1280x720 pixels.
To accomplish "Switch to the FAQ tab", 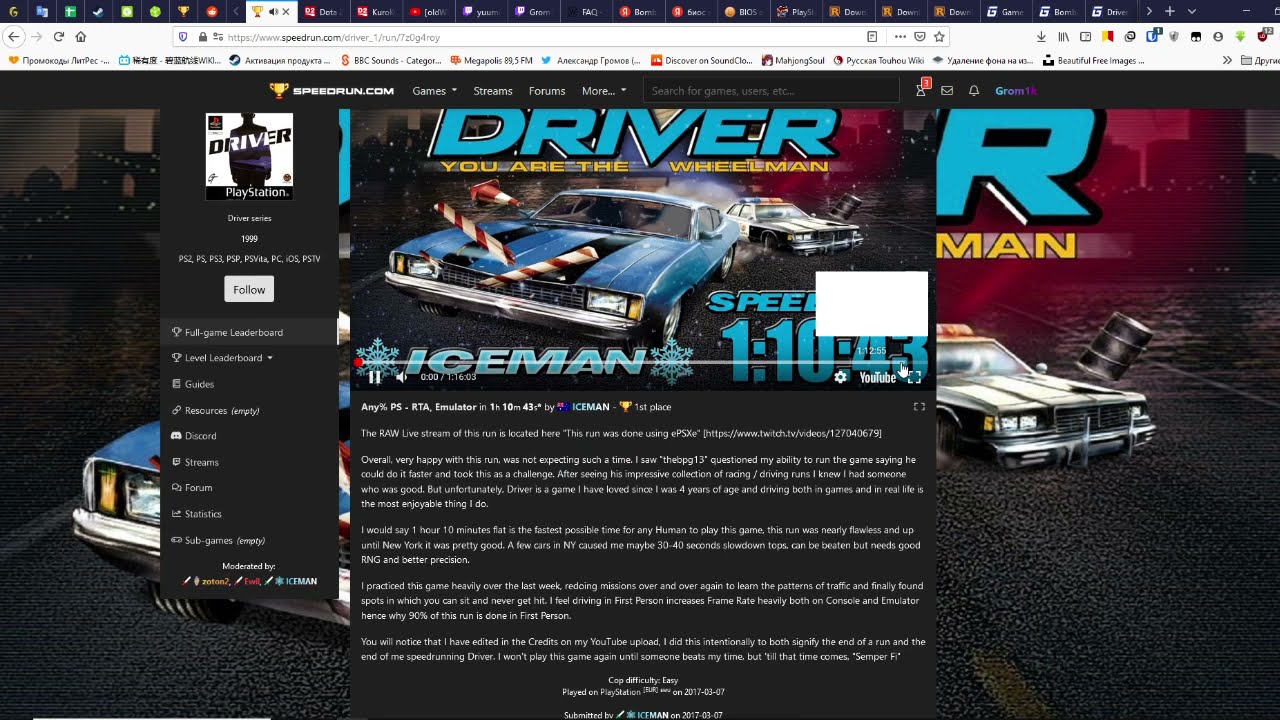I will click(584, 12).
